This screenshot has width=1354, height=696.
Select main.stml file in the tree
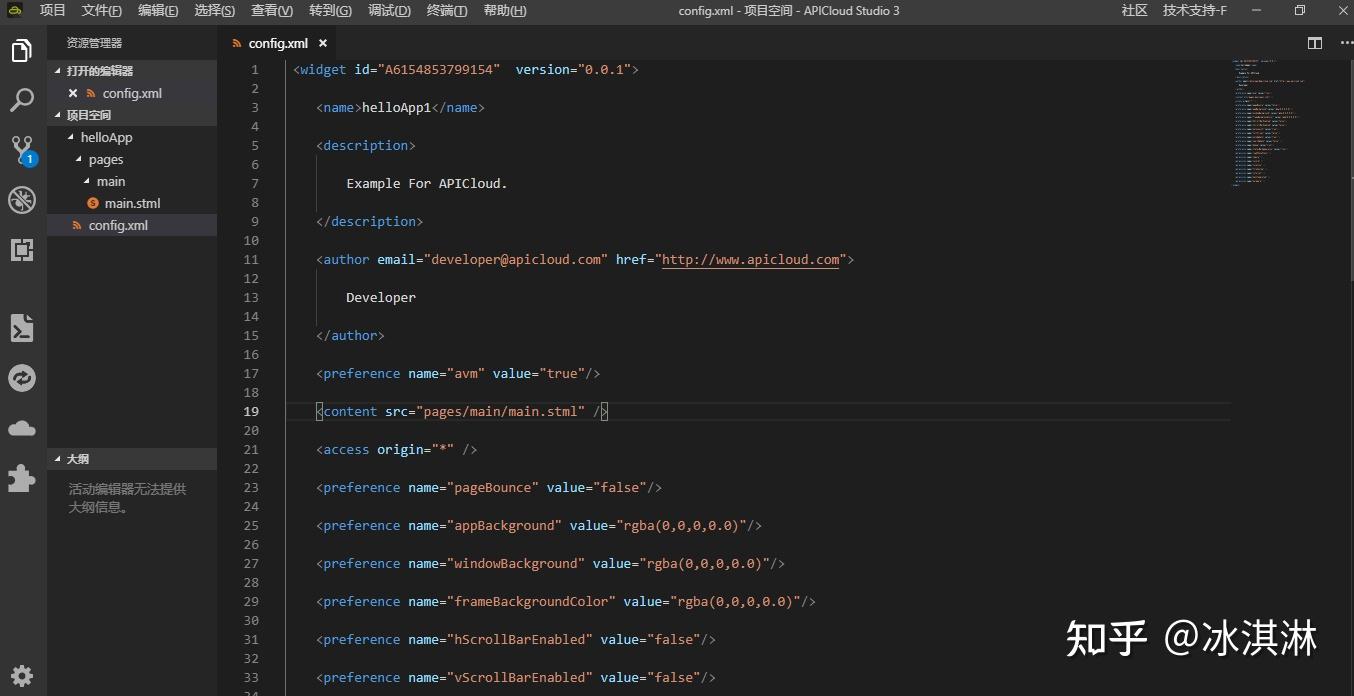tap(132, 203)
